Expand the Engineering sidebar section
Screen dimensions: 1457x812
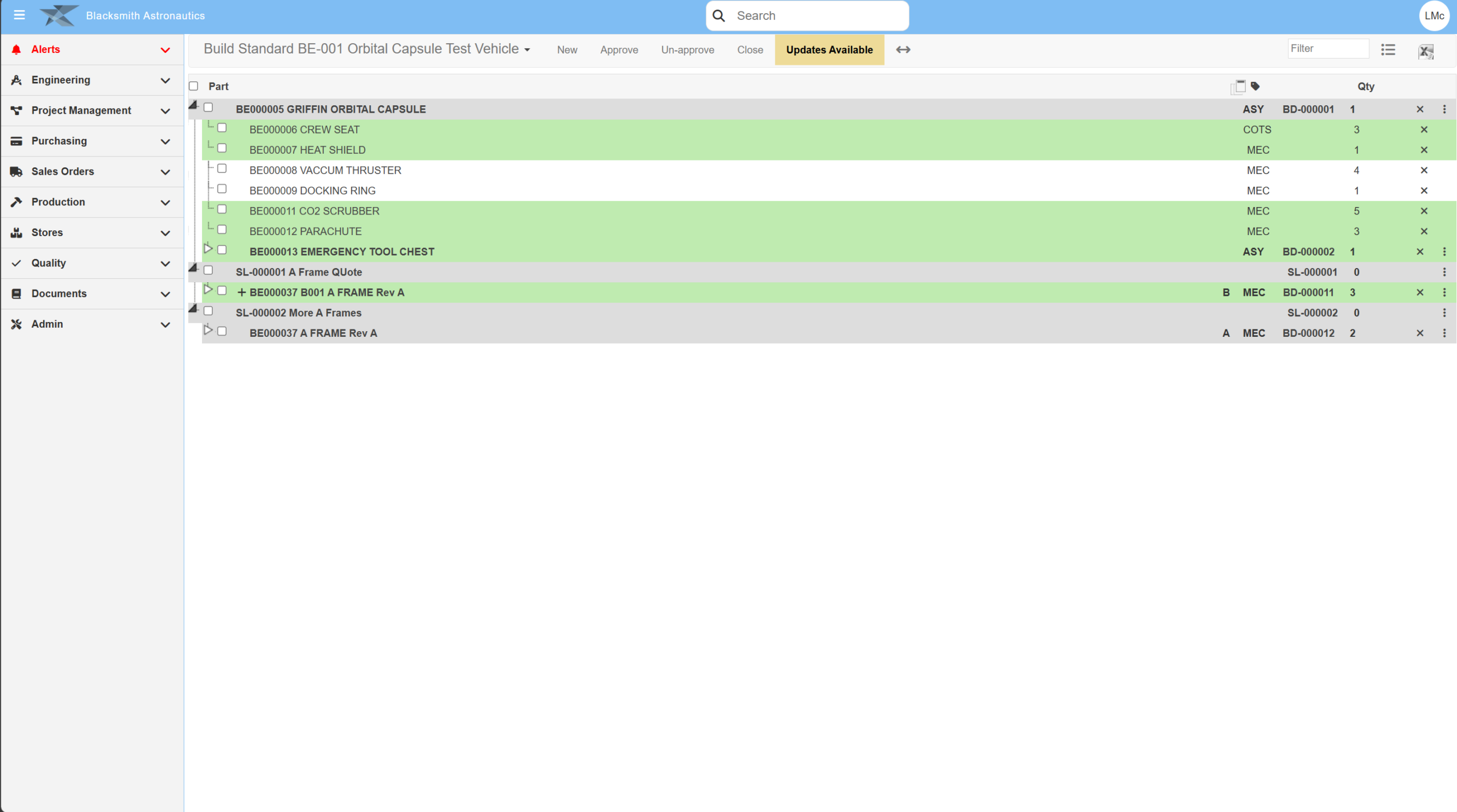(x=92, y=80)
